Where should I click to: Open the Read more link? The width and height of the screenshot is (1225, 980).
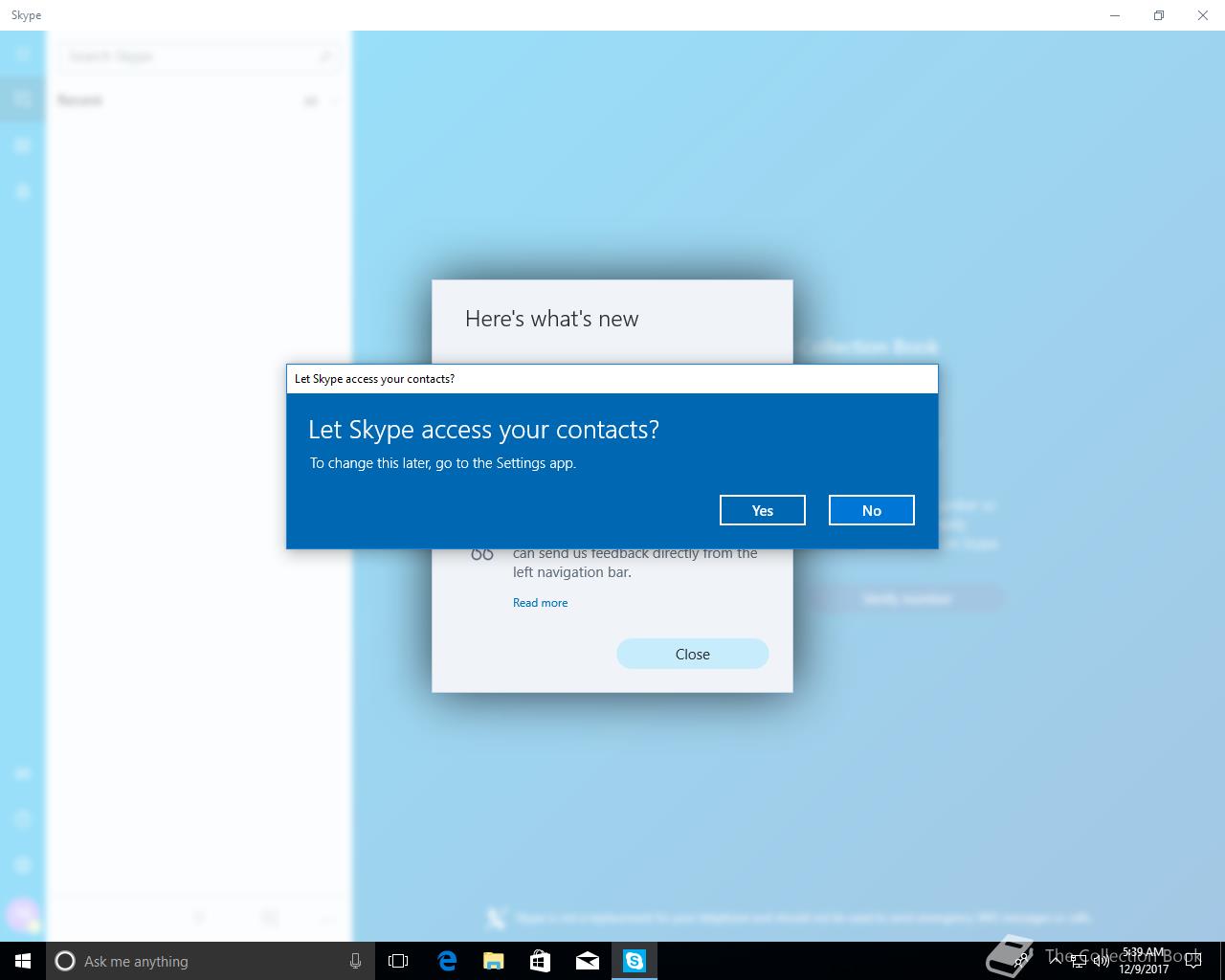pos(540,603)
